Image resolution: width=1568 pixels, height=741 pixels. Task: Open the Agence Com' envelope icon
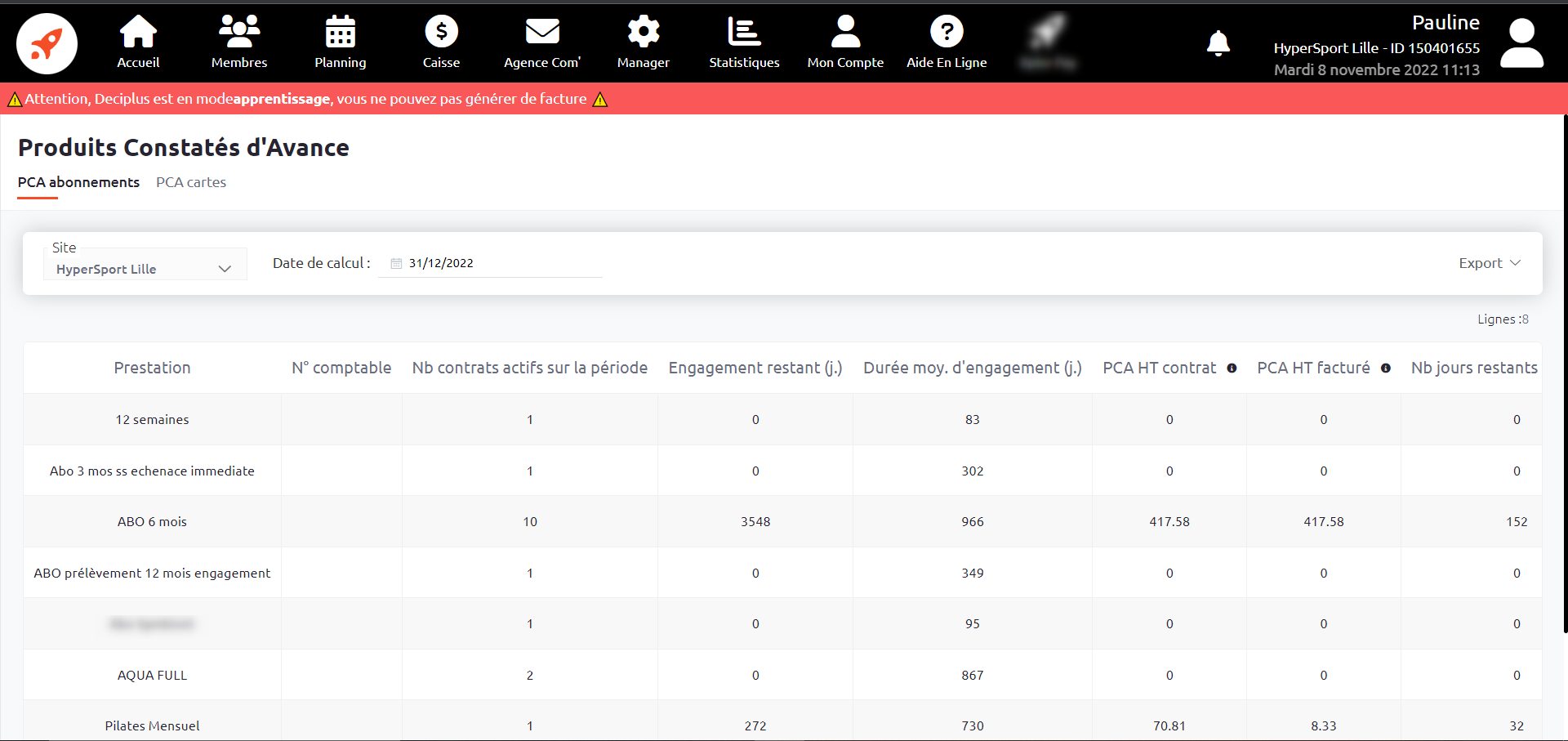[542, 32]
